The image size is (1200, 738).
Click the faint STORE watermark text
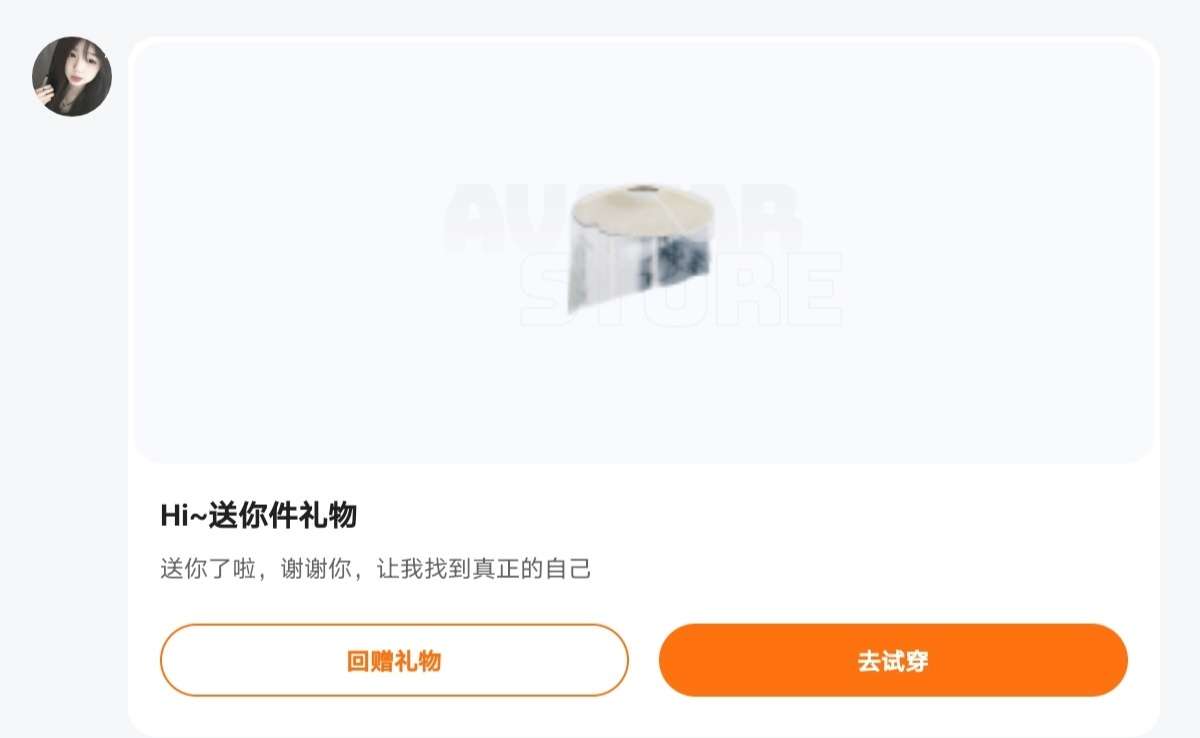coord(680,289)
